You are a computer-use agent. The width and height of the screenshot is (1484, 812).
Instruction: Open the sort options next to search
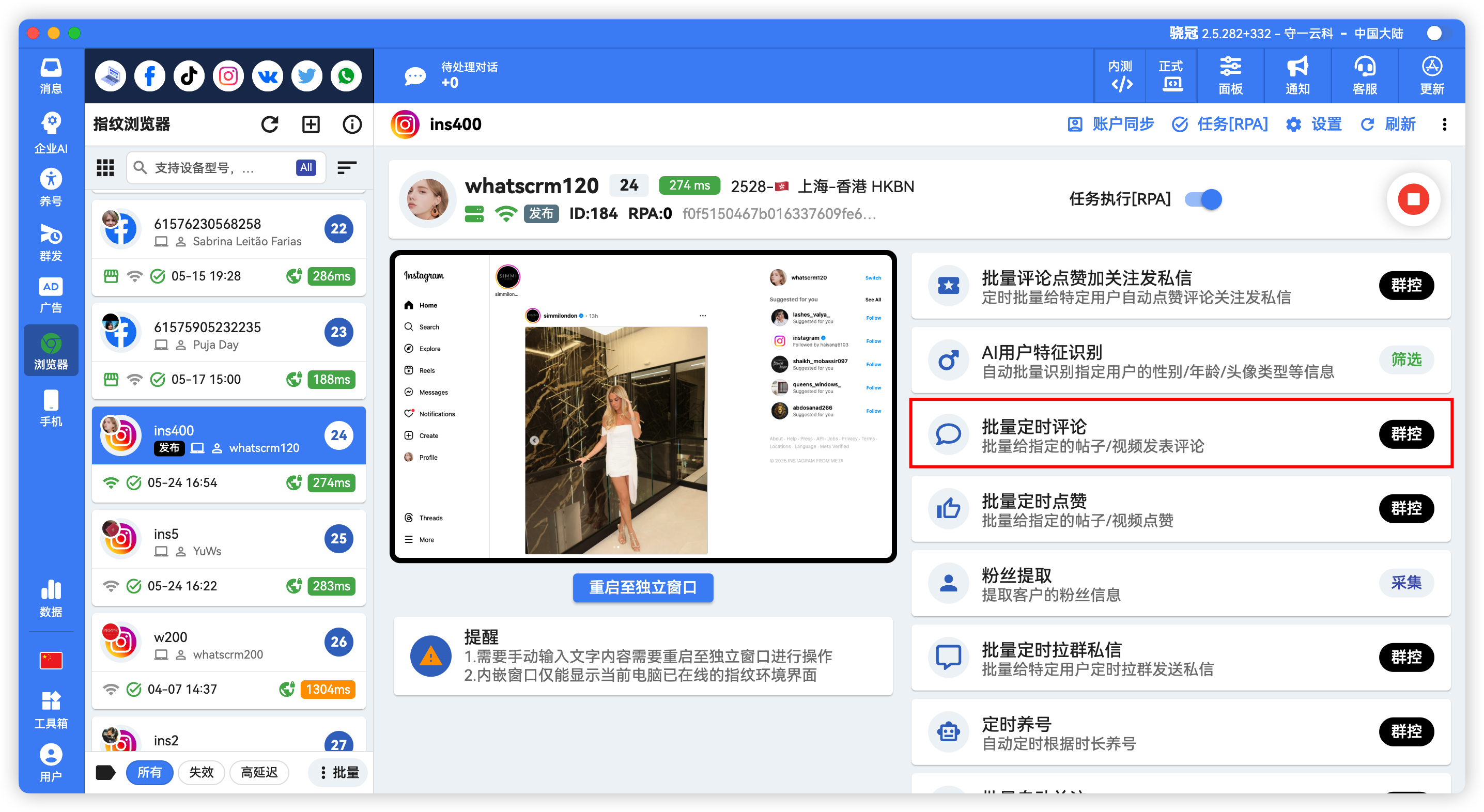[347, 167]
